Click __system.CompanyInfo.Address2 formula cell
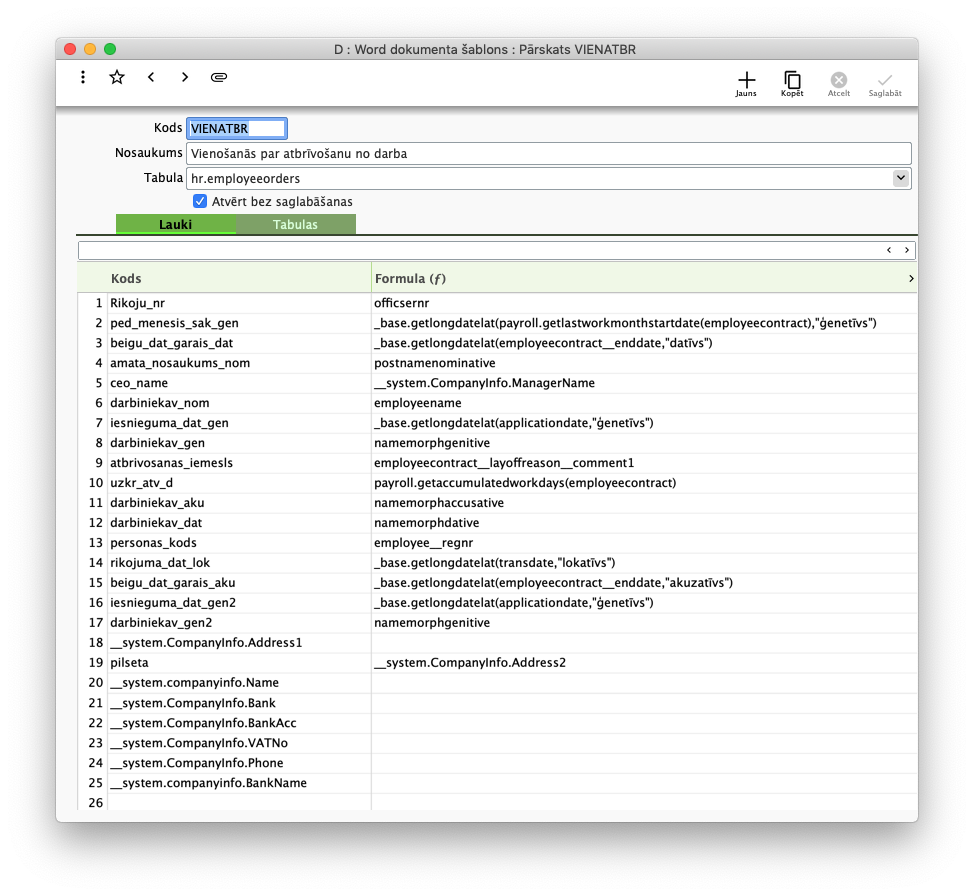This screenshot has height=896, width=974. [x=644, y=662]
